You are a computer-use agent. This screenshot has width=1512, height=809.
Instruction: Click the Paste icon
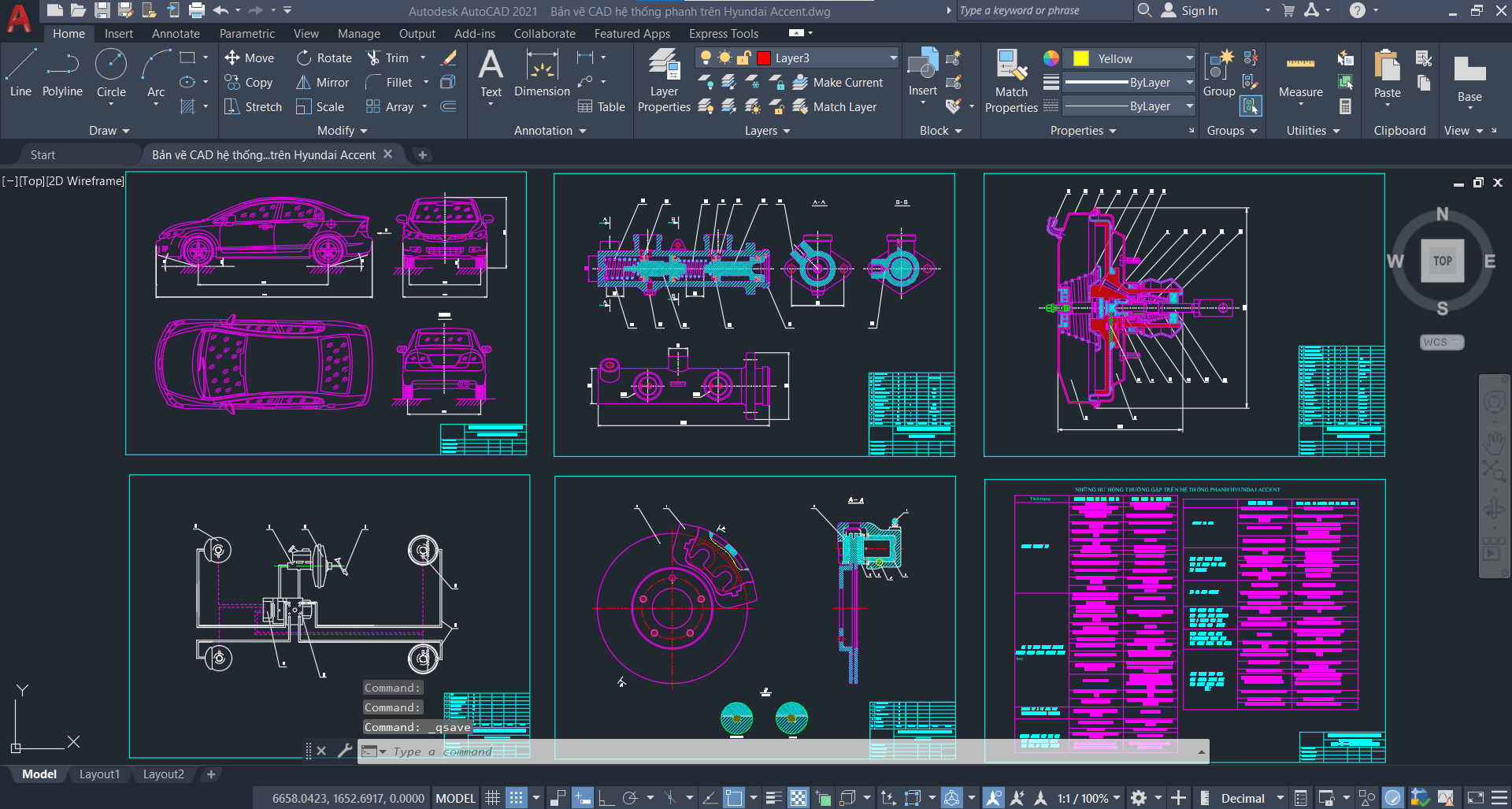pyautogui.click(x=1387, y=73)
